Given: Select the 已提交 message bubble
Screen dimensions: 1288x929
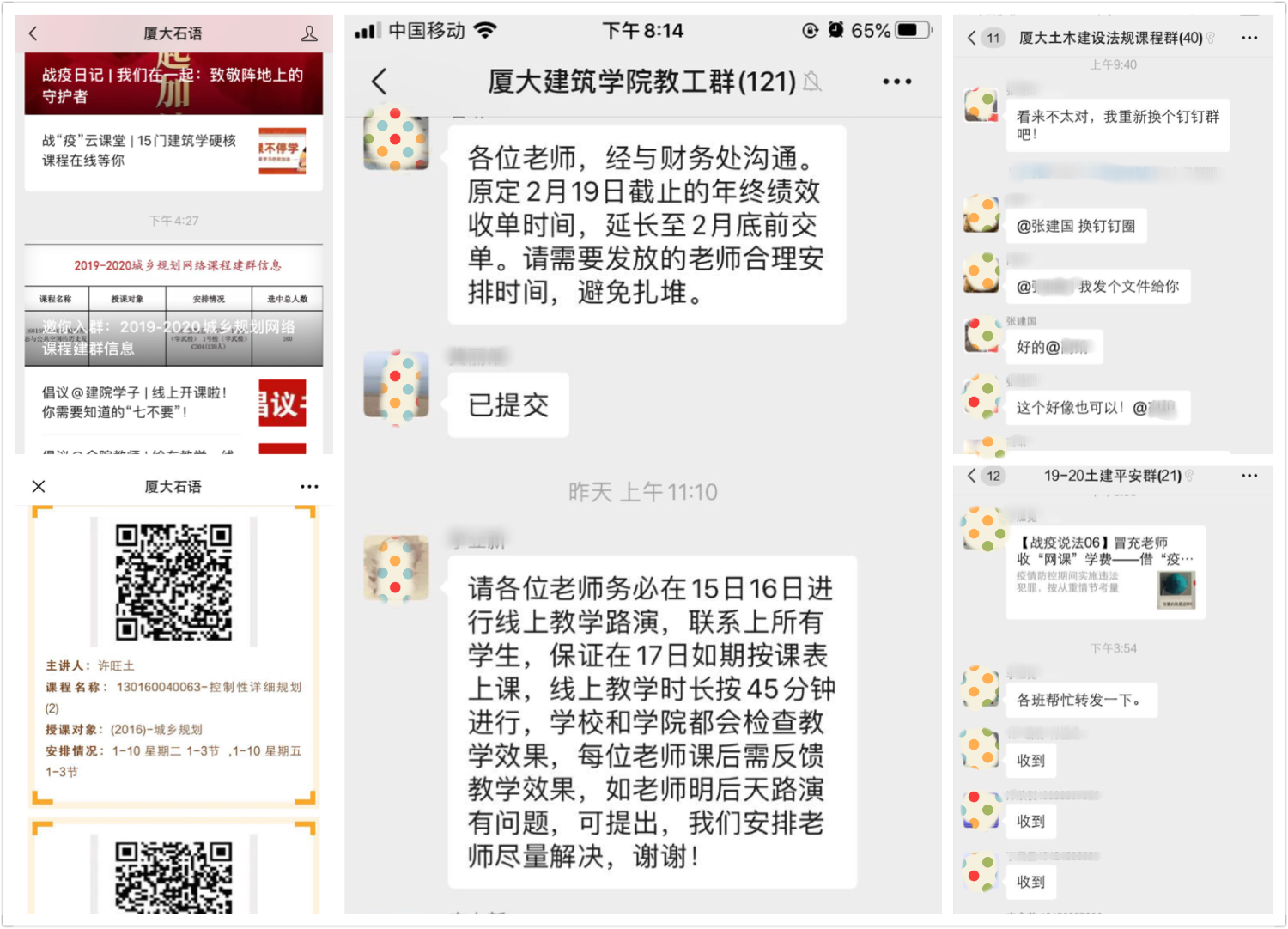Looking at the screenshot, I should [508, 405].
